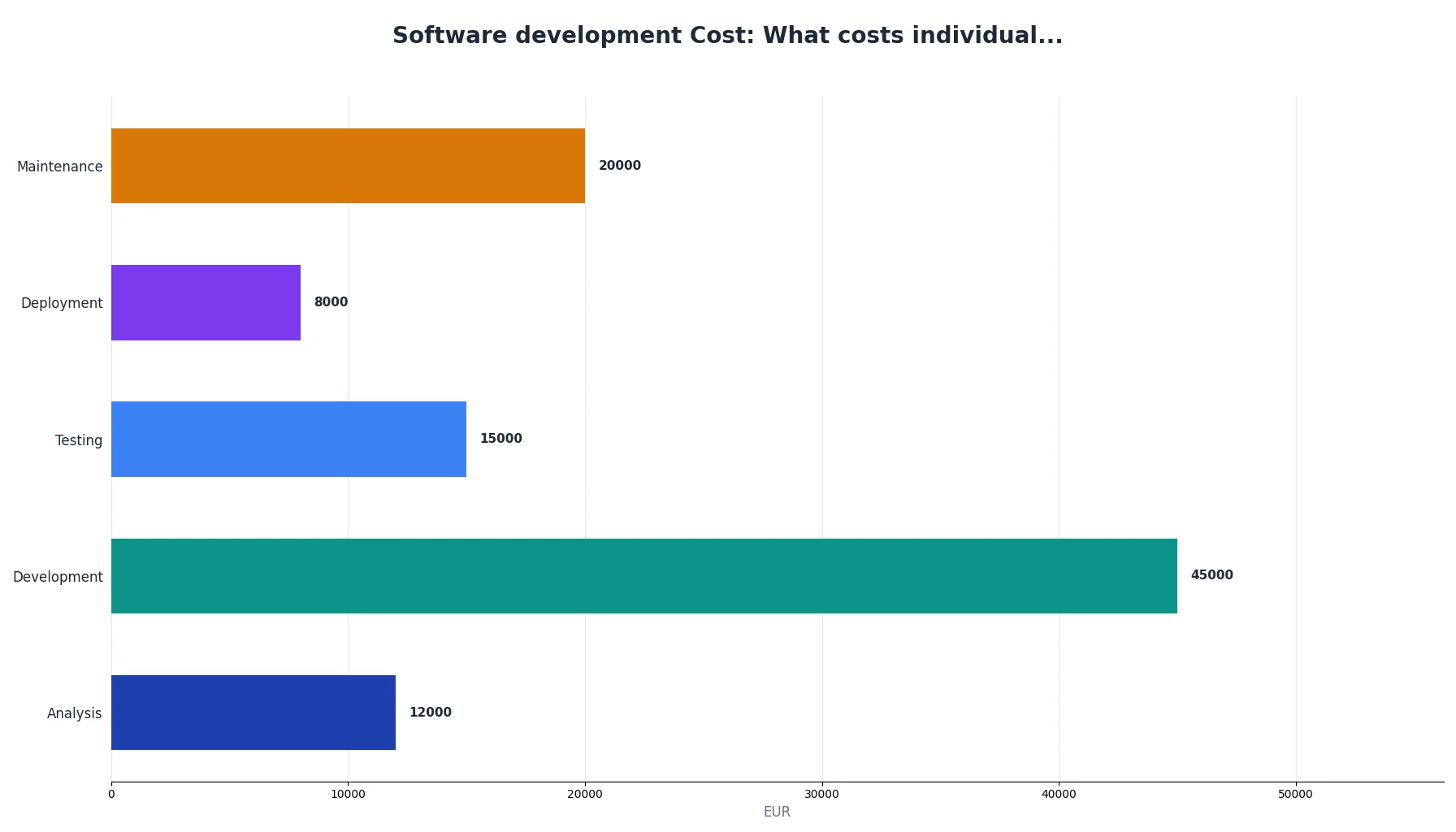
Task: Click the 20000 value label
Action: coord(620,166)
